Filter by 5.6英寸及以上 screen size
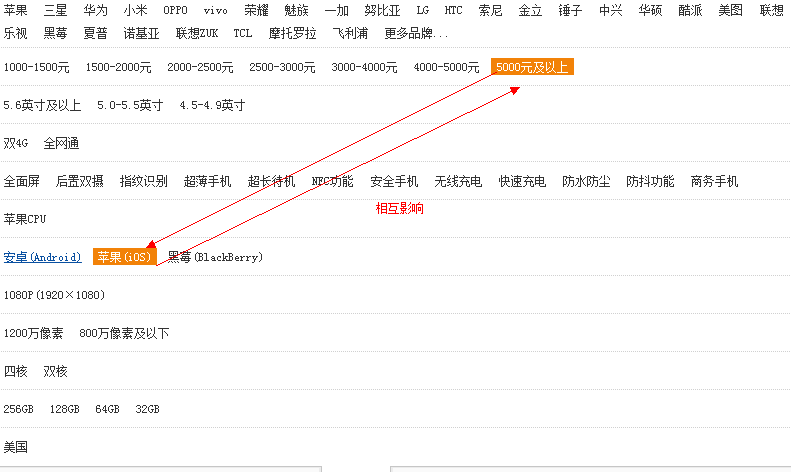 (42, 105)
